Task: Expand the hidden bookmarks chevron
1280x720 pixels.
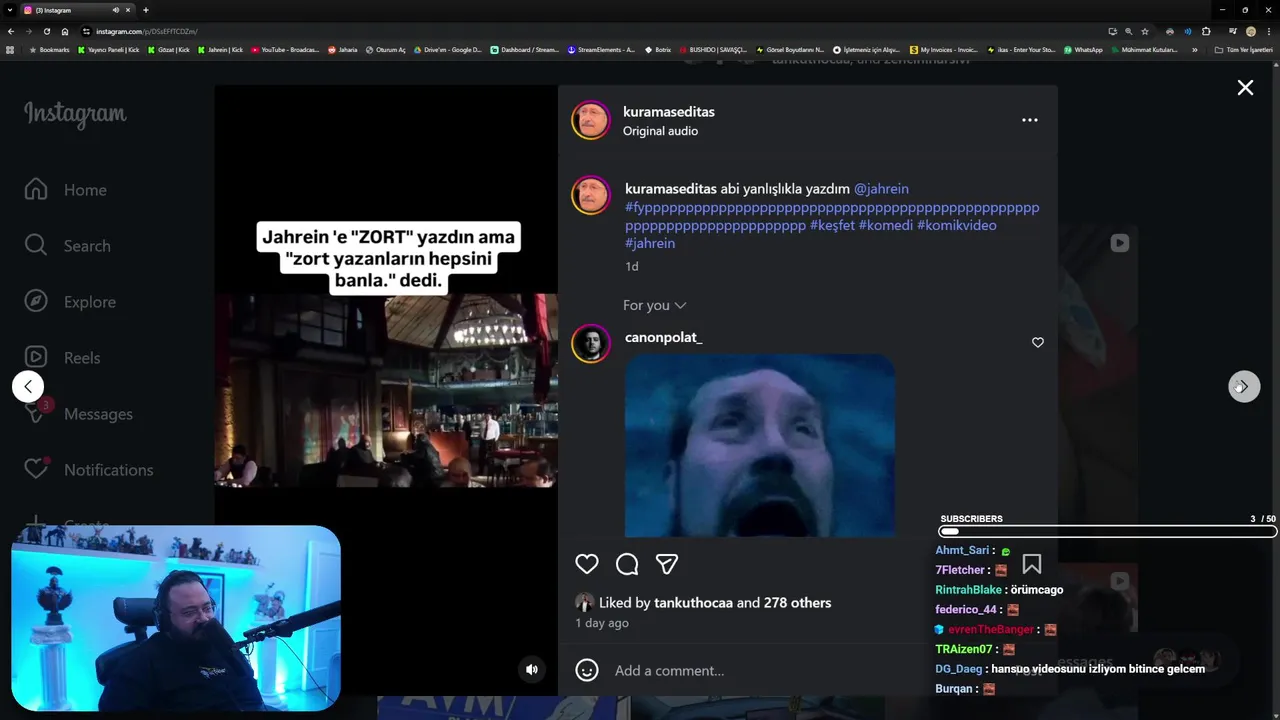Action: coord(1194,50)
